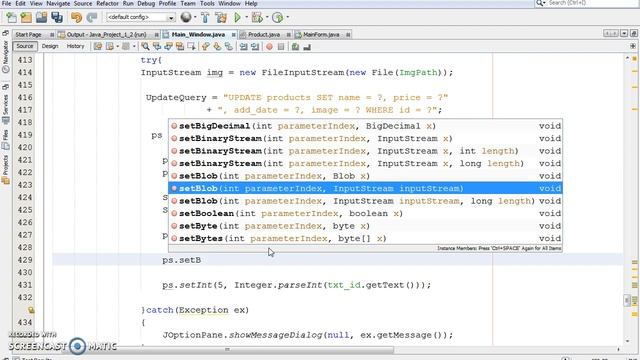
Task: Toggle Bookmark icon in editor toolbar
Action: click(x=229, y=47)
